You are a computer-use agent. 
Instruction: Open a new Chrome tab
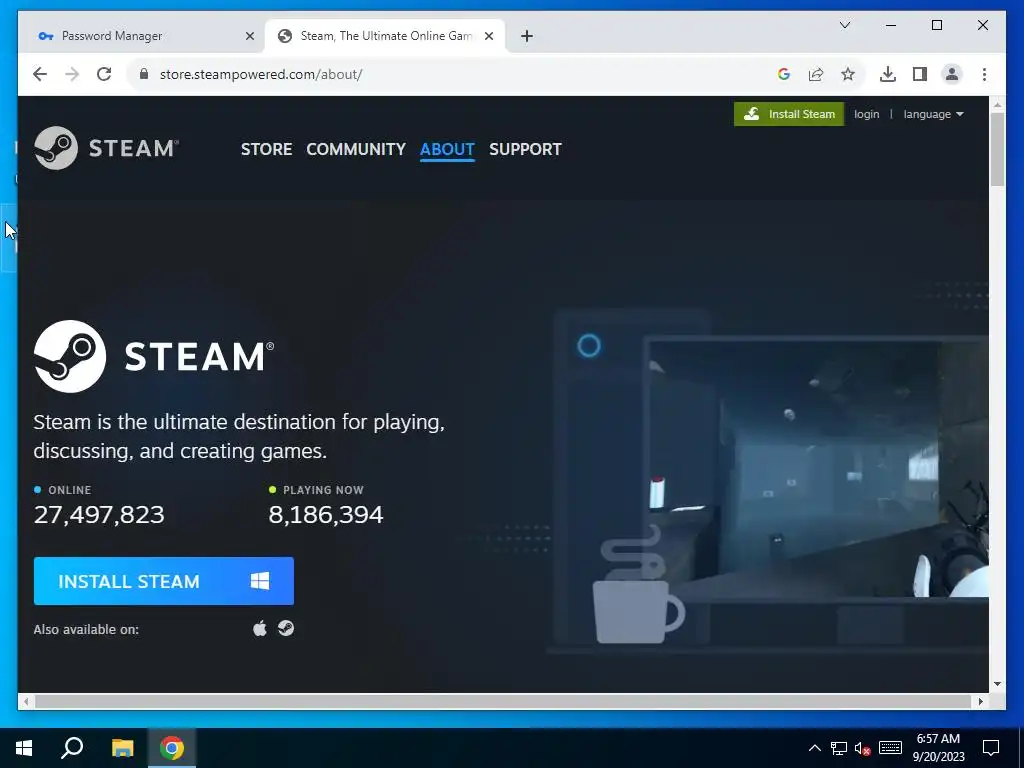click(527, 36)
